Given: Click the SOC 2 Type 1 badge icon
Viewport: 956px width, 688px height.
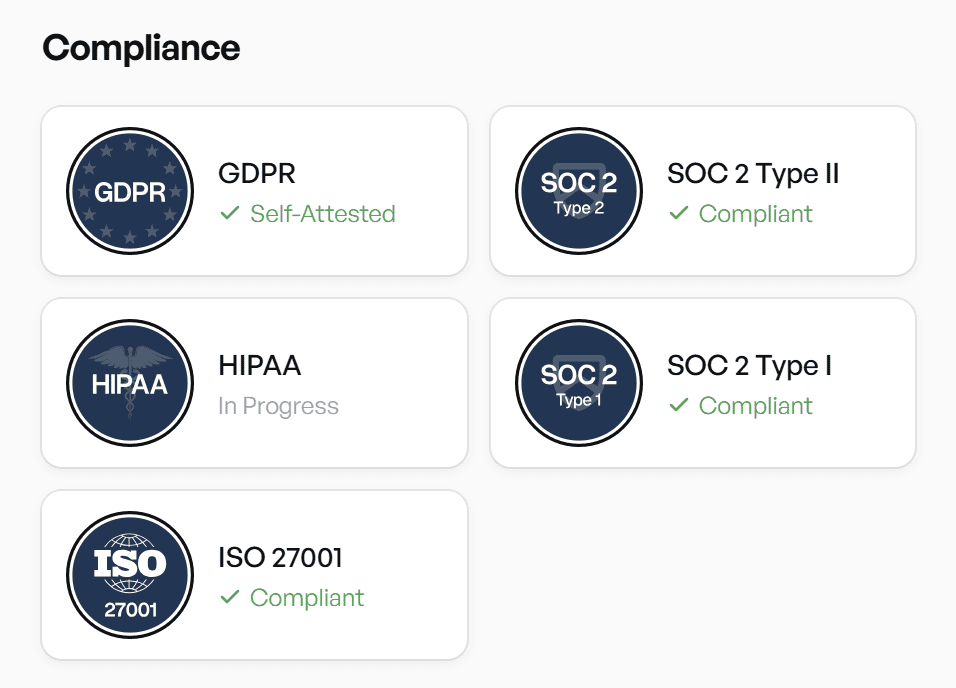Looking at the screenshot, I should point(579,383).
